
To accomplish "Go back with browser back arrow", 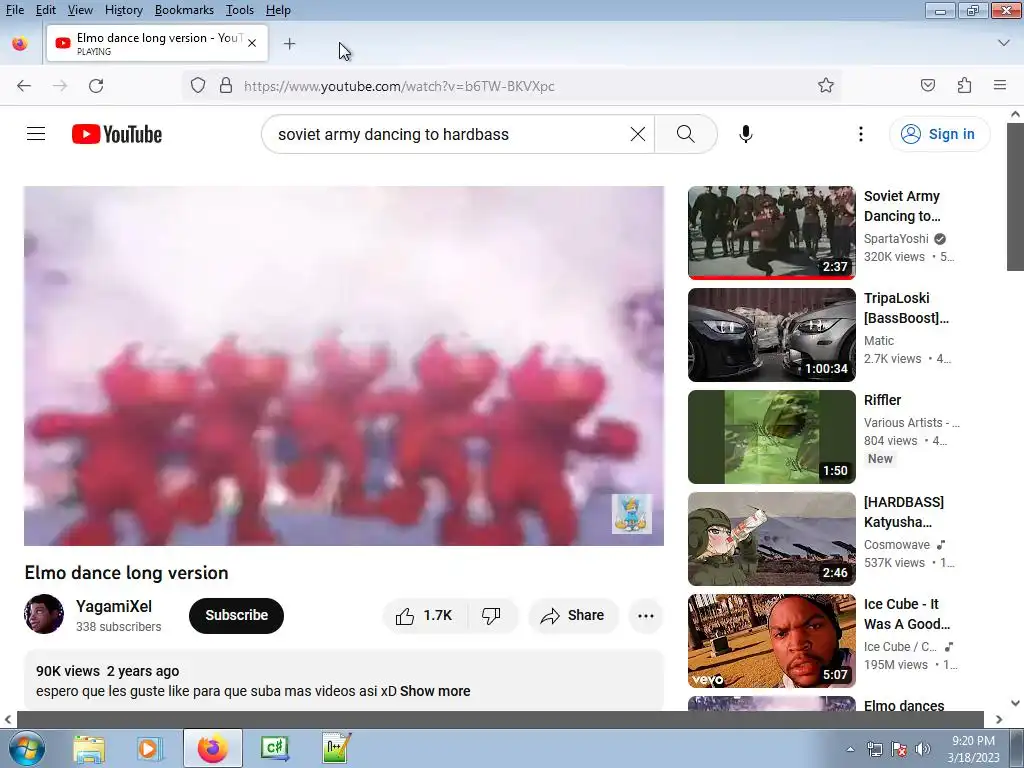I will click(24, 86).
